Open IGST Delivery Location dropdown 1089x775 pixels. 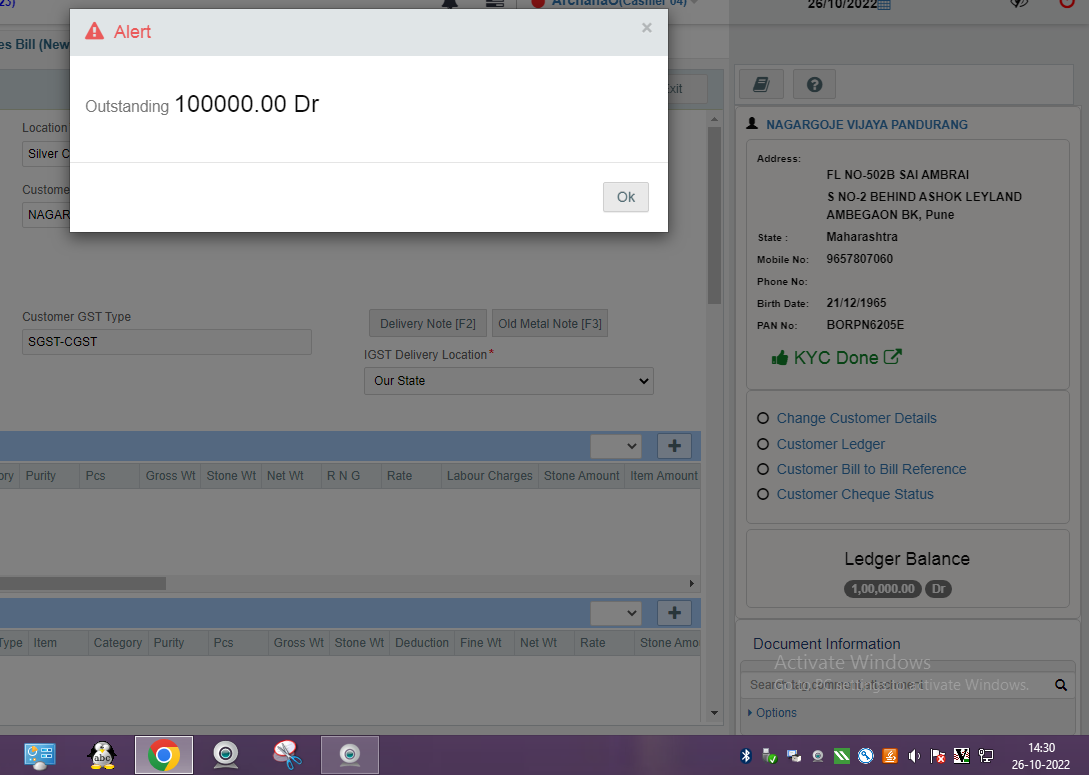pyautogui.click(x=508, y=381)
